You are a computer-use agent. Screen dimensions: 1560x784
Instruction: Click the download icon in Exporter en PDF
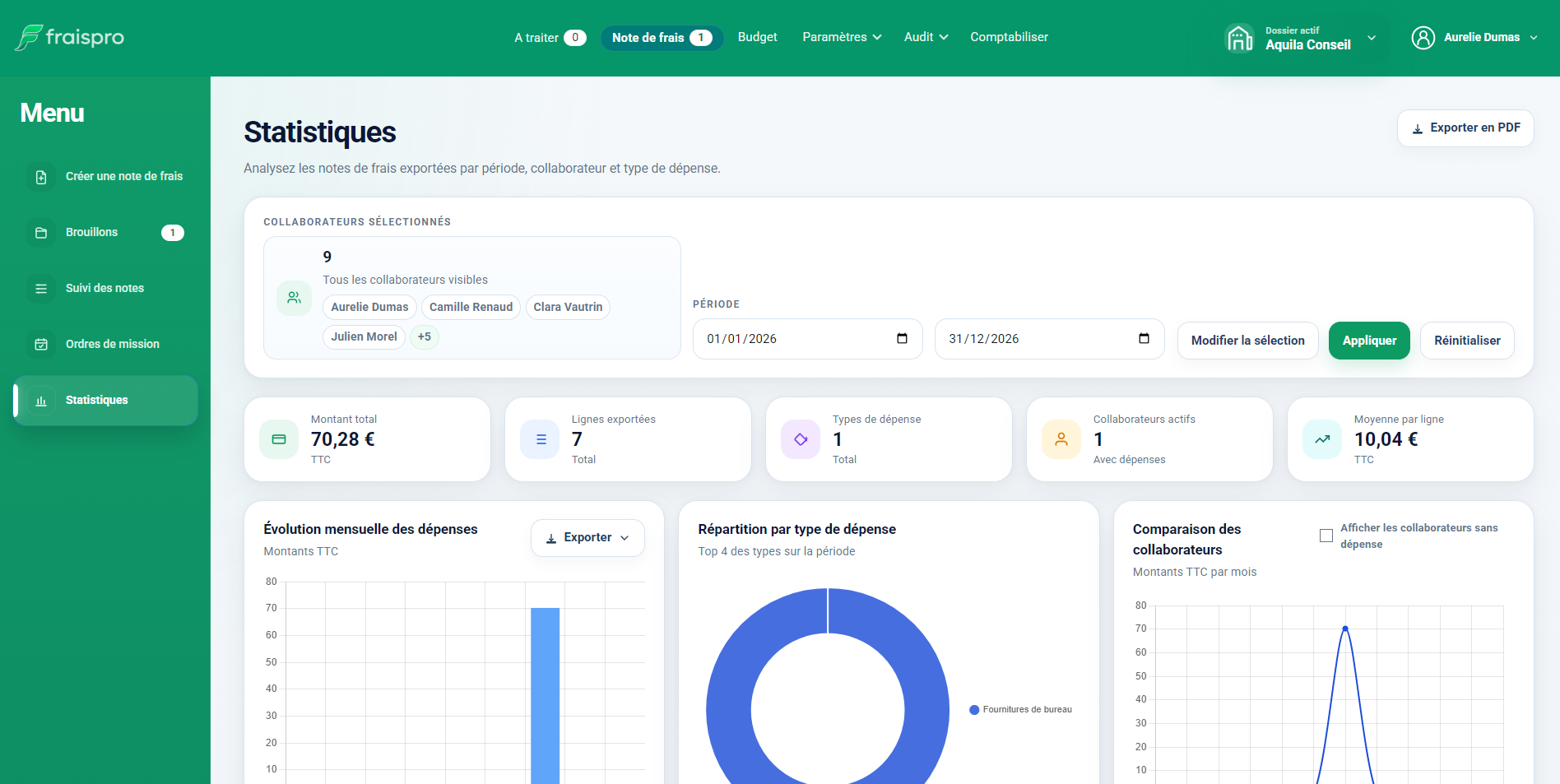[x=1418, y=129]
